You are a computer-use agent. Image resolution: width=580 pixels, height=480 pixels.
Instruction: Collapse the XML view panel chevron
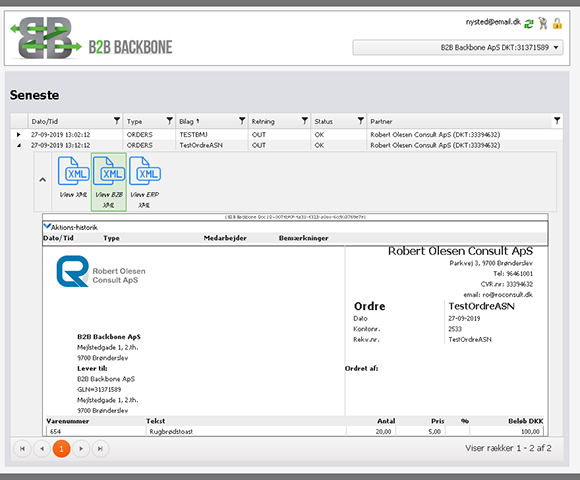point(43,180)
